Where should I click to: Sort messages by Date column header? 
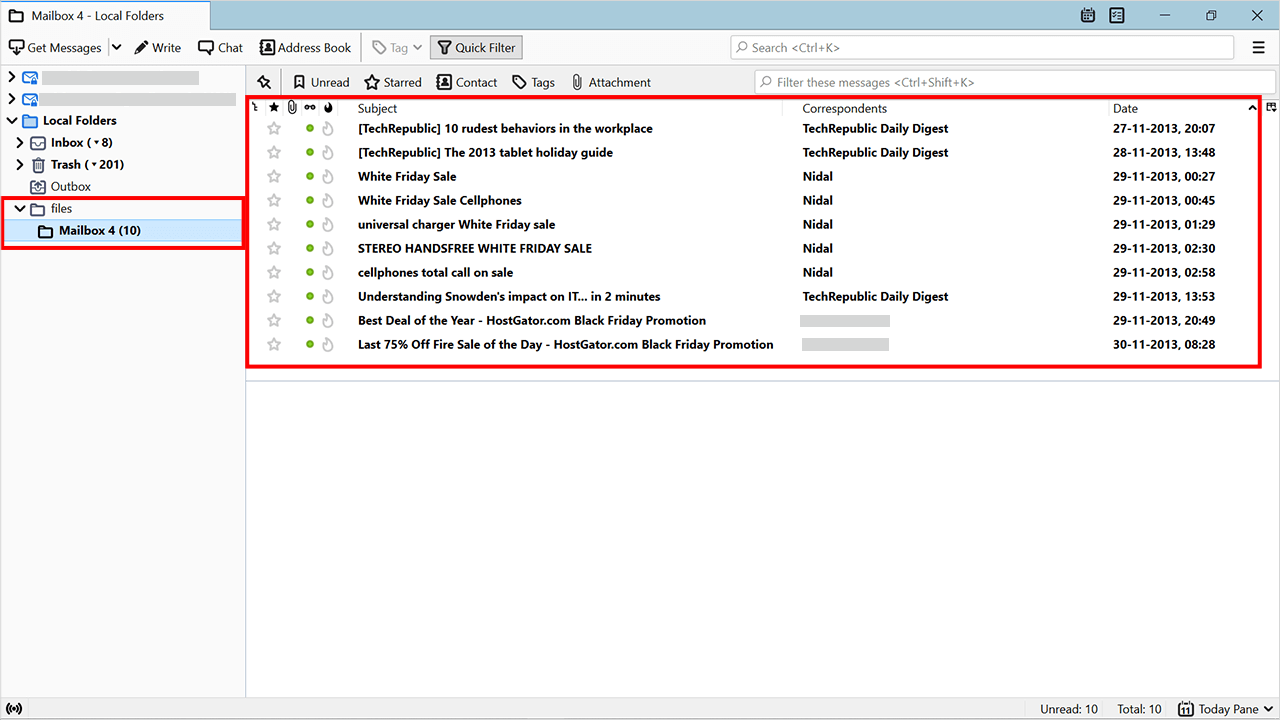pyautogui.click(x=1125, y=108)
